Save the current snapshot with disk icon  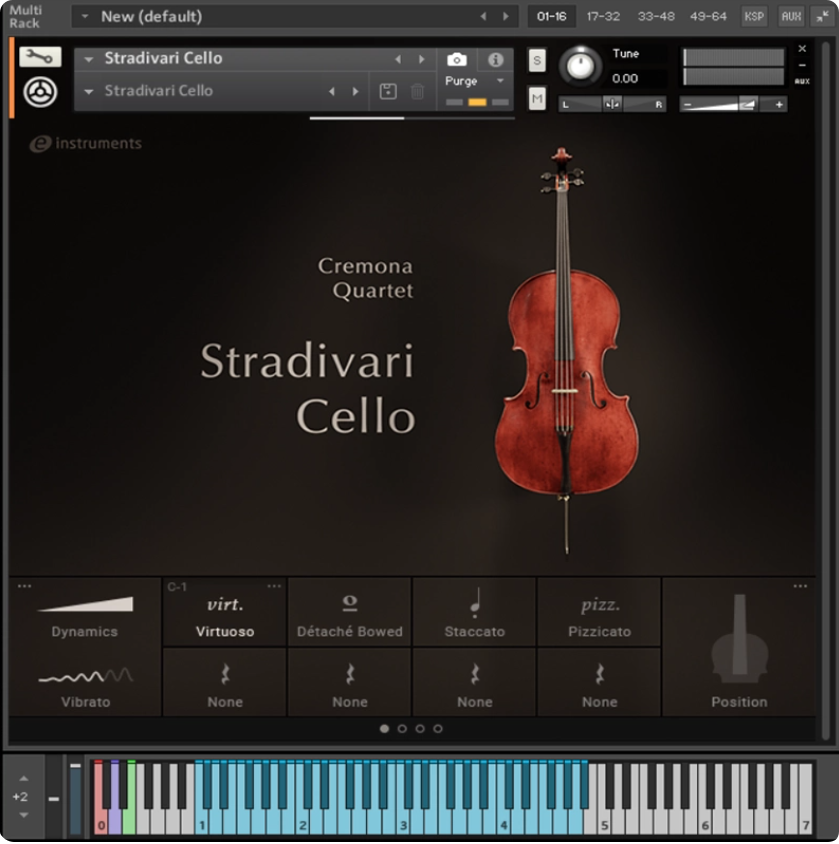tap(388, 91)
